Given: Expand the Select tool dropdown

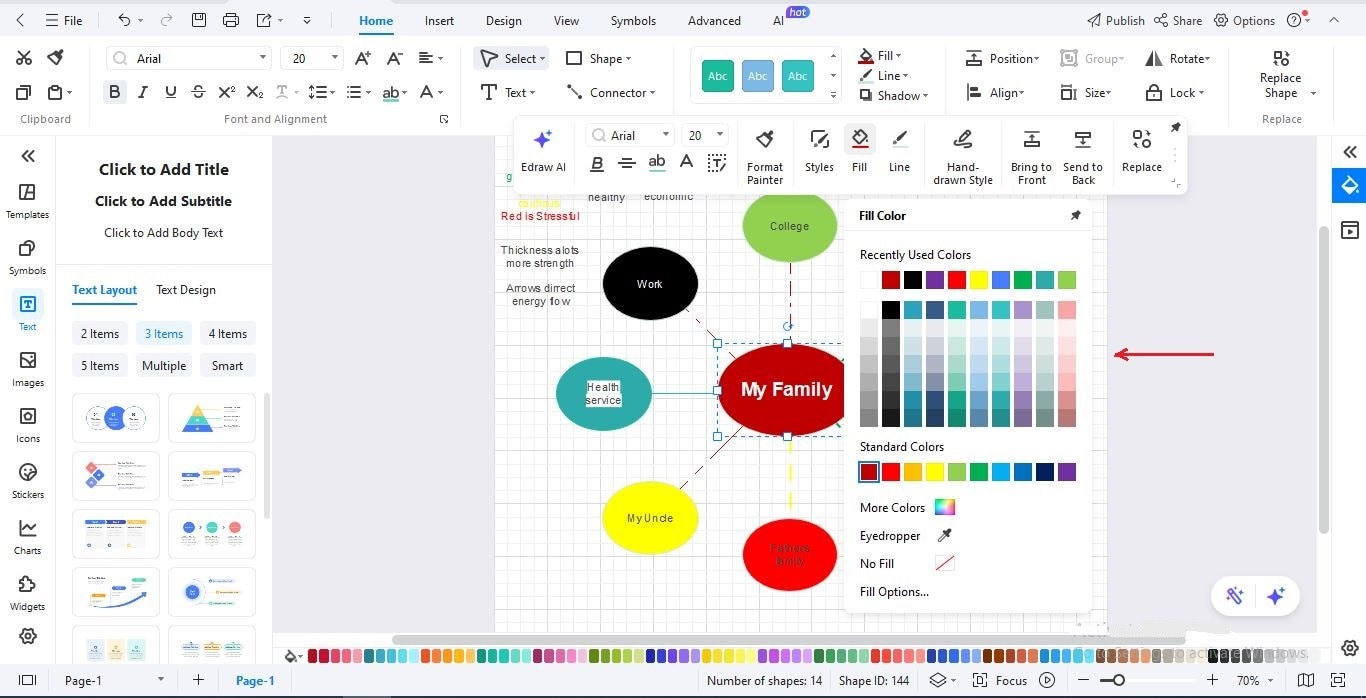Looking at the screenshot, I should tap(543, 59).
